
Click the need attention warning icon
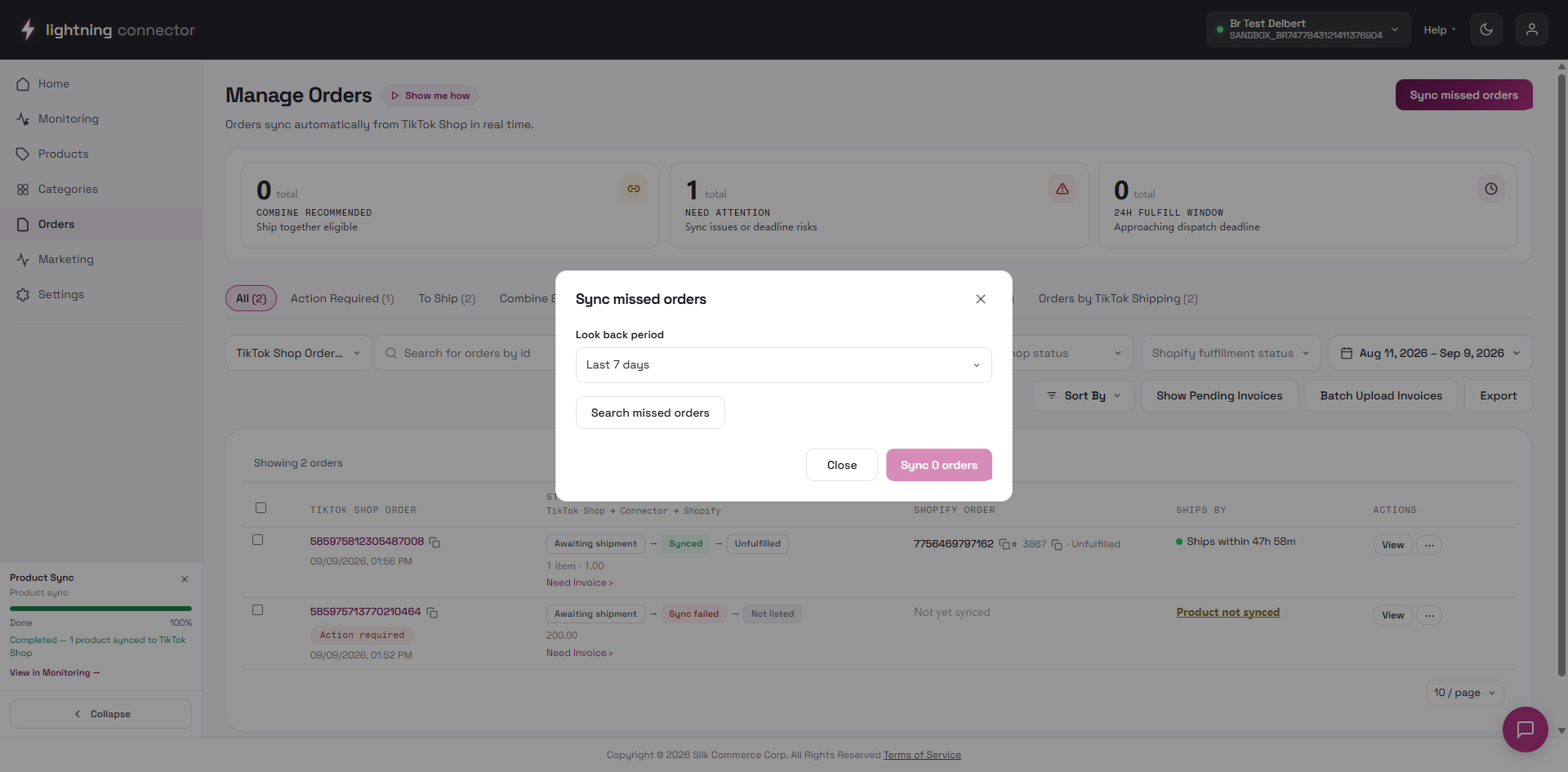point(1062,189)
